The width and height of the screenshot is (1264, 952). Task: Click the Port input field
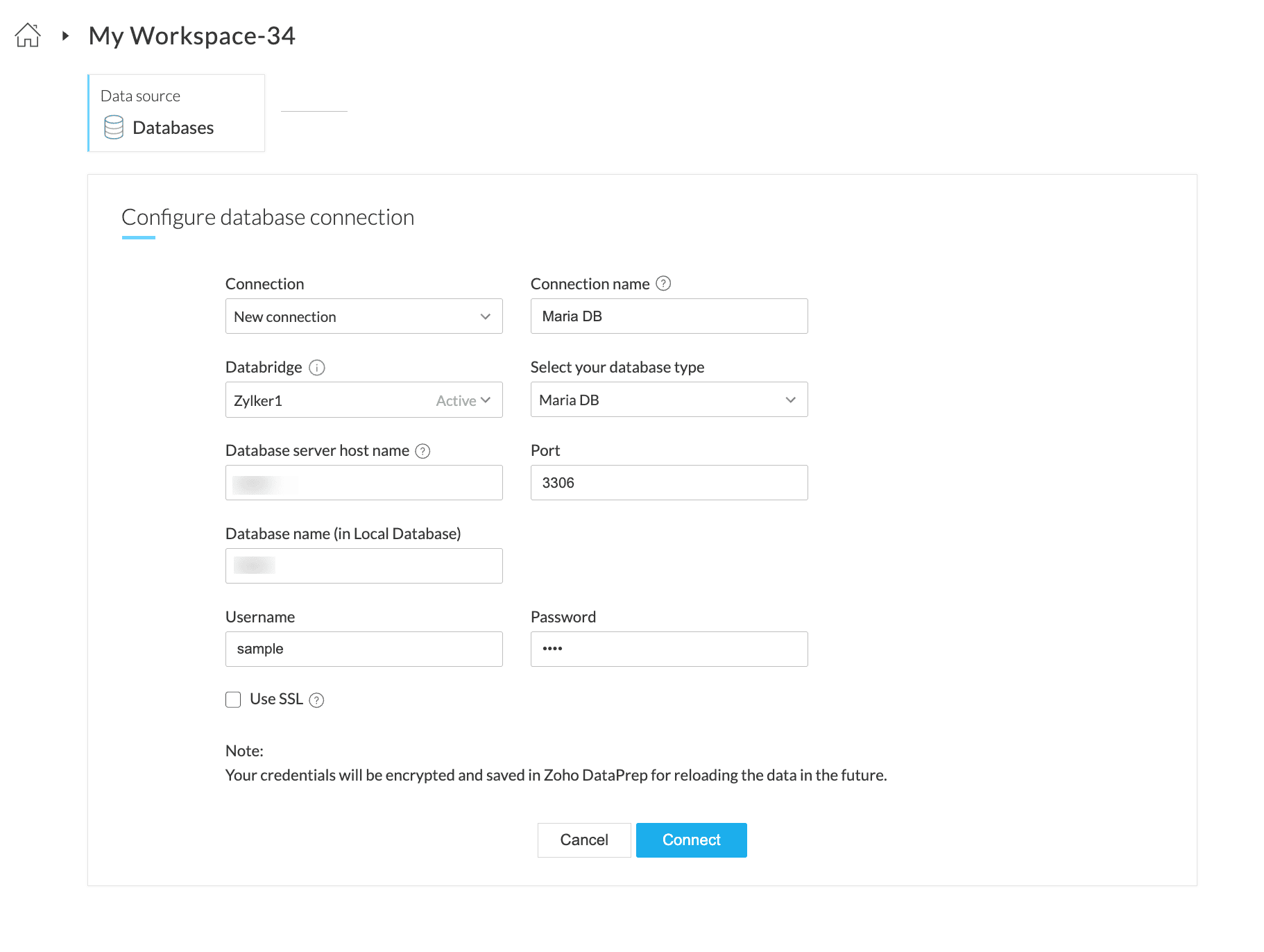click(x=669, y=483)
